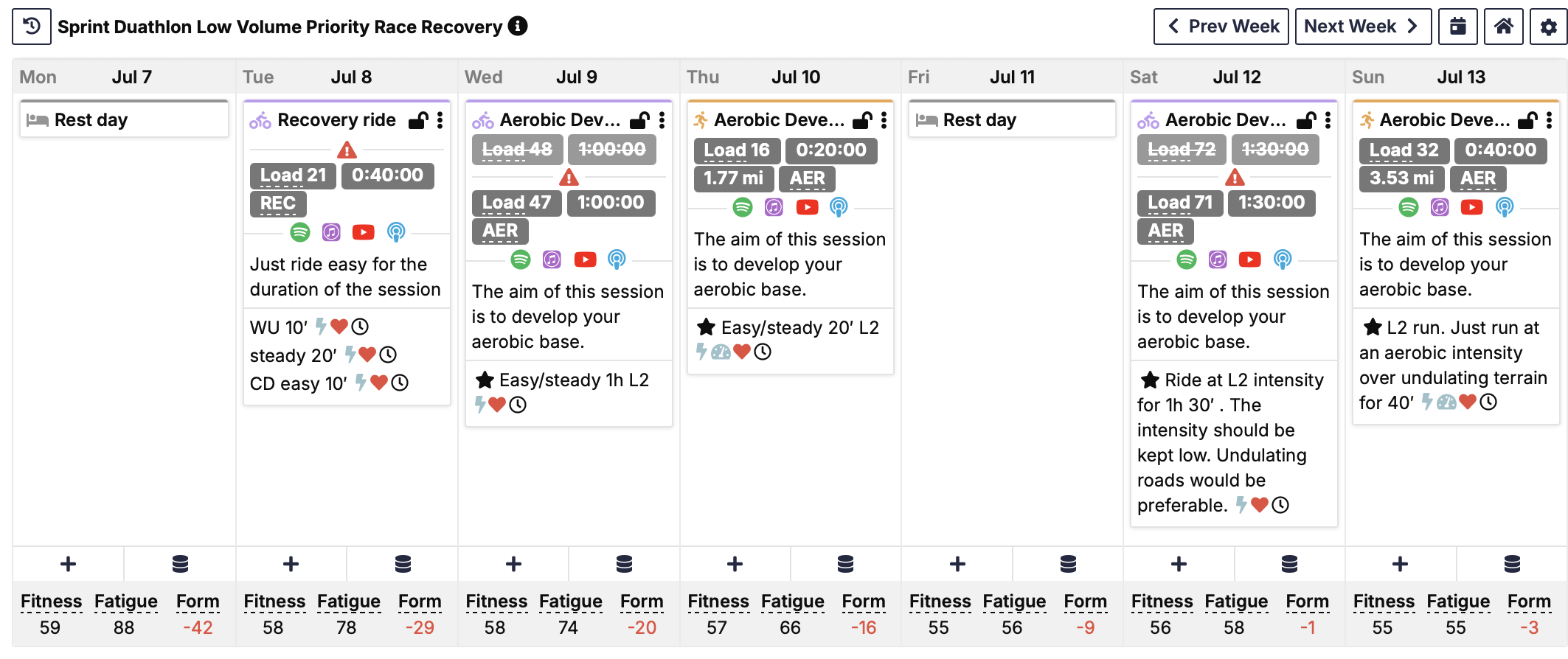Open YouTube link on Wednesday's Aerobic session
The image size is (1568, 659).
pyautogui.click(x=585, y=259)
